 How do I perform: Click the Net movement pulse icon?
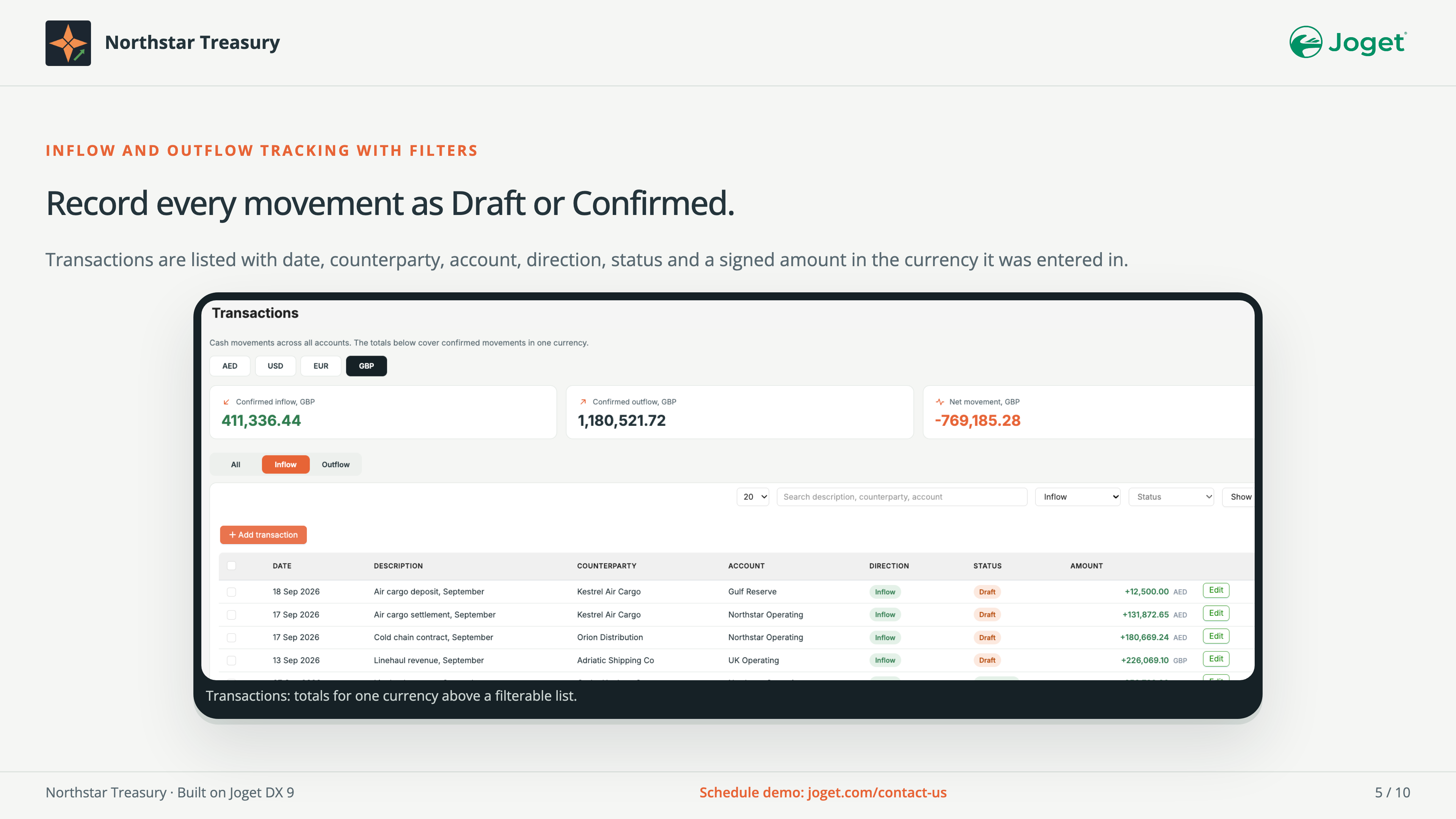(x=940, y=402)
